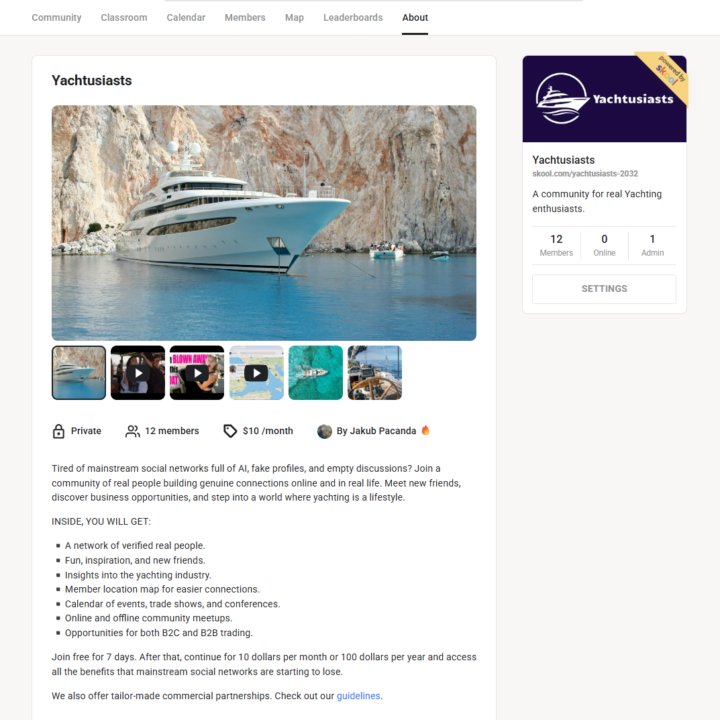This screenshot has height=720, width=720.
Task: Select the sailboat steering wheel thumbnail
Action: (x=375, y=373)
